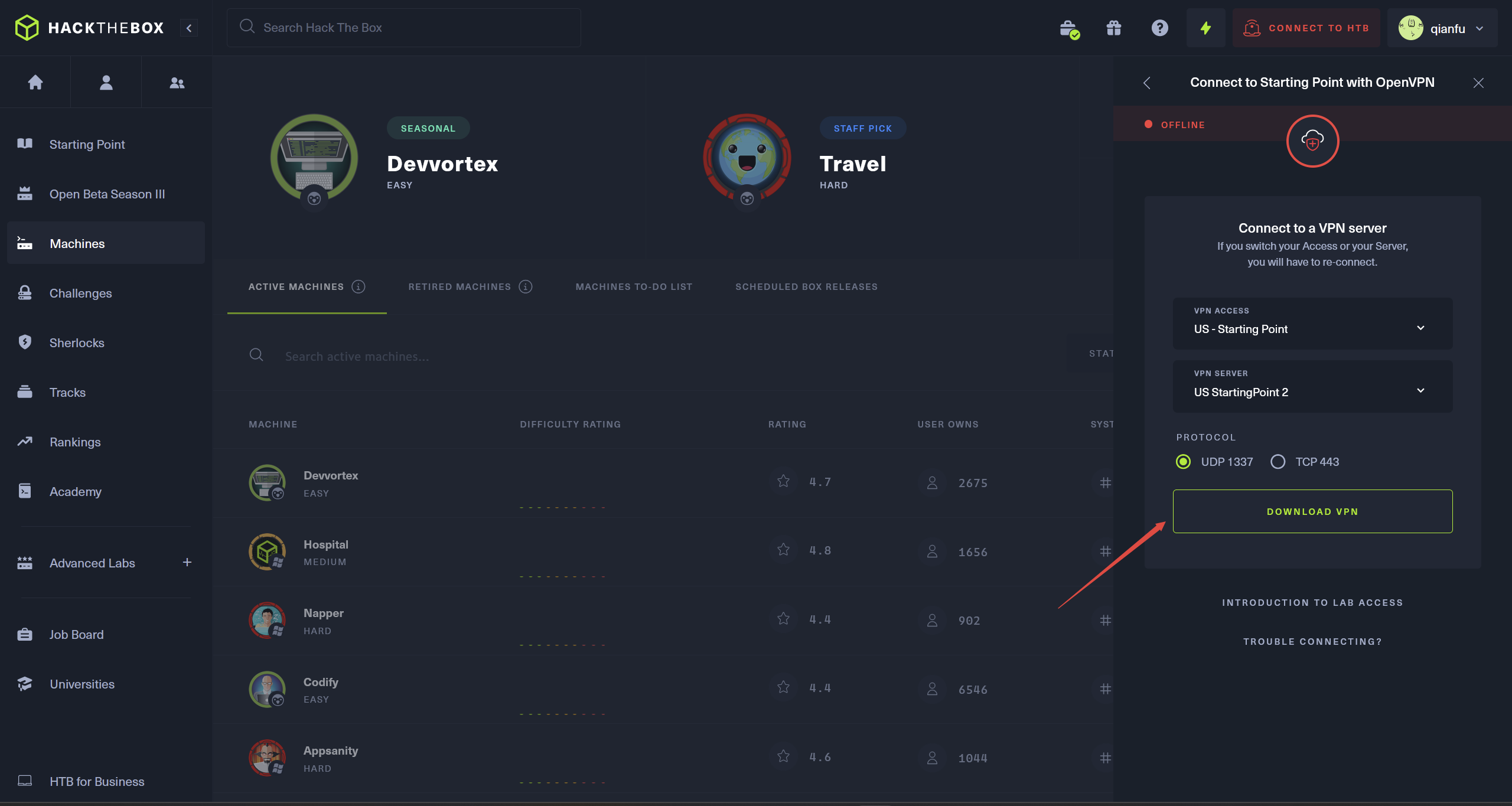1512x806 pixels.
Task: Click the green lightning bolt icon
Action: coord(1205,28)
